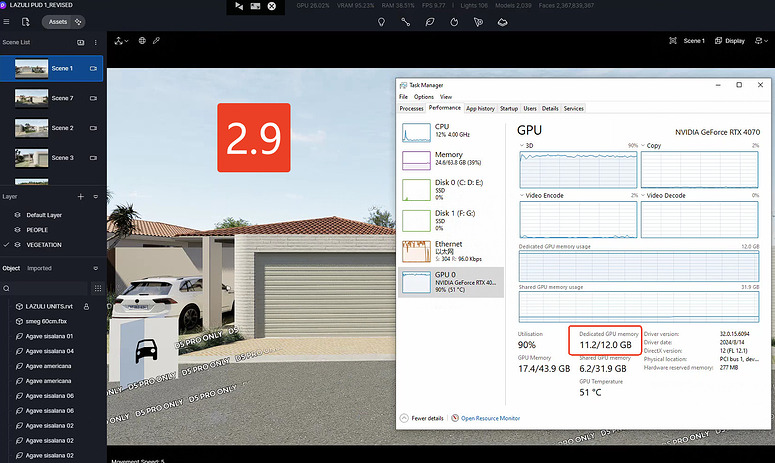Switch to Task Manager Details tab
This screenshot has width=775, height=463.
550,109
